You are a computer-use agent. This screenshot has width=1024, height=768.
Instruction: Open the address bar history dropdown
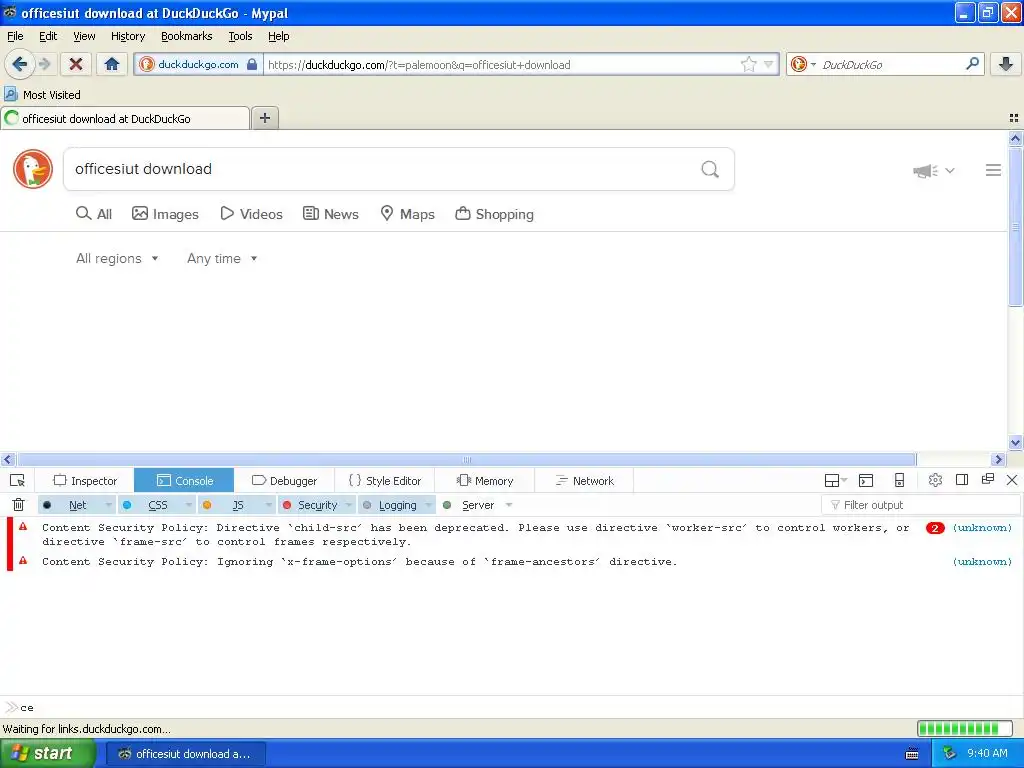(x=769, y=64)
